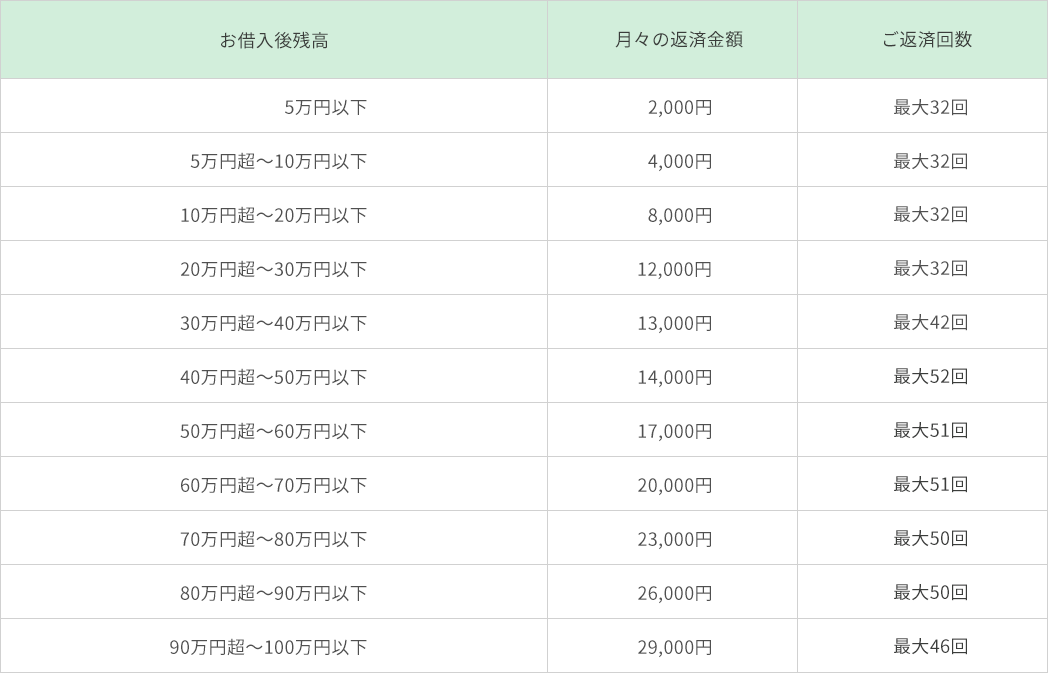Click the 17,000円 payment amount
1048x673 pixels.
point(675,431)
